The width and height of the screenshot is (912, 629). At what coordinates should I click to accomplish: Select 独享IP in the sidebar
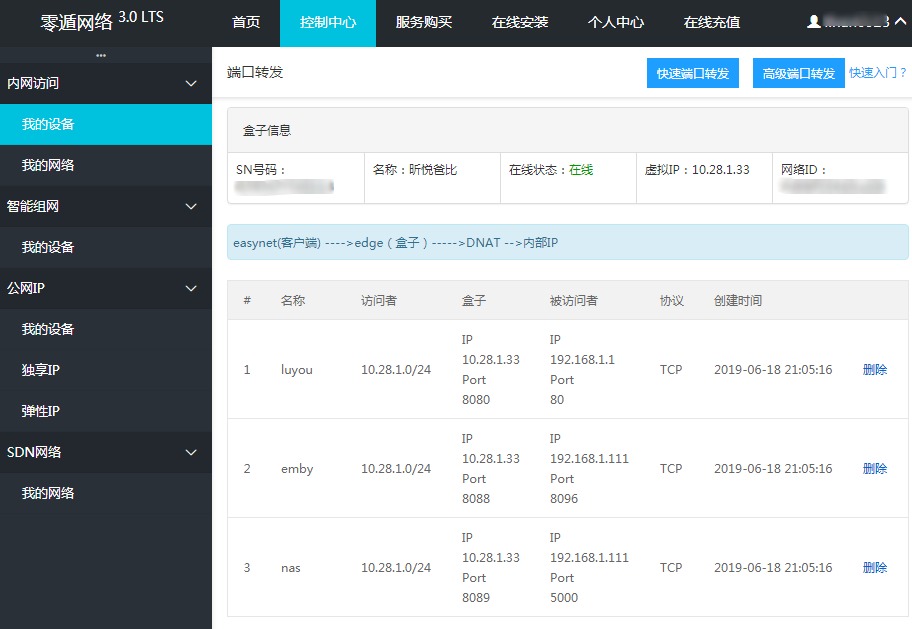click(x=106, y=370)
